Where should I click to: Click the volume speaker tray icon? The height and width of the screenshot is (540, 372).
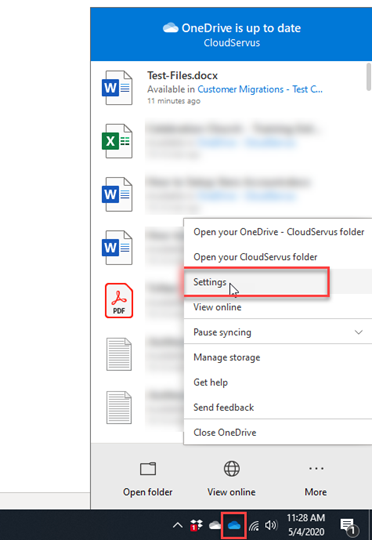[x=271, y=525]
